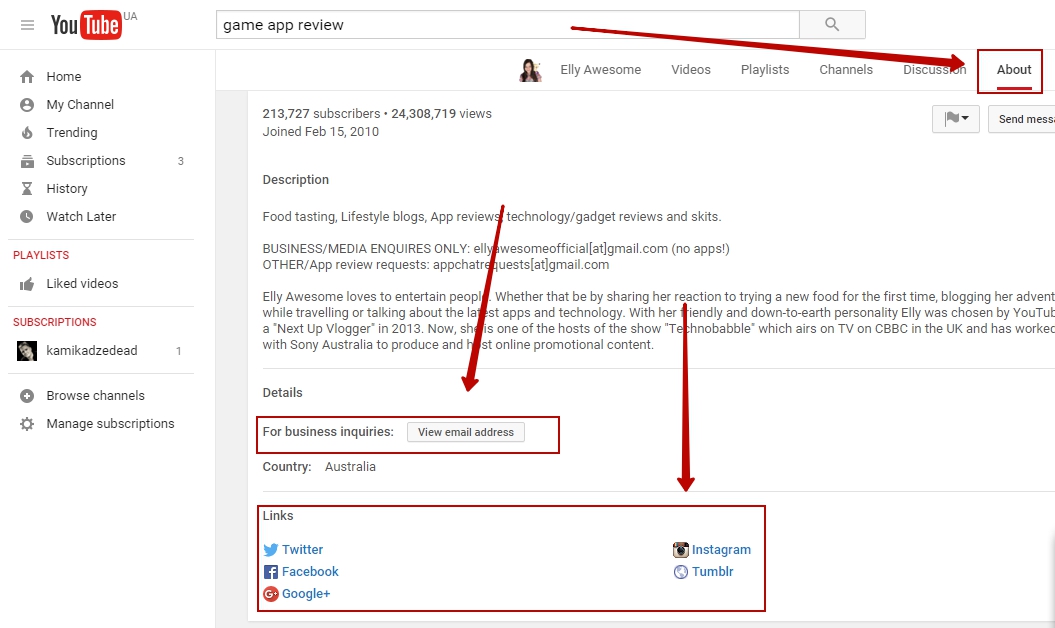This screenshot has height=628, width=1055.
Task: Switch to the Videos tab
Action: point(691,70)
